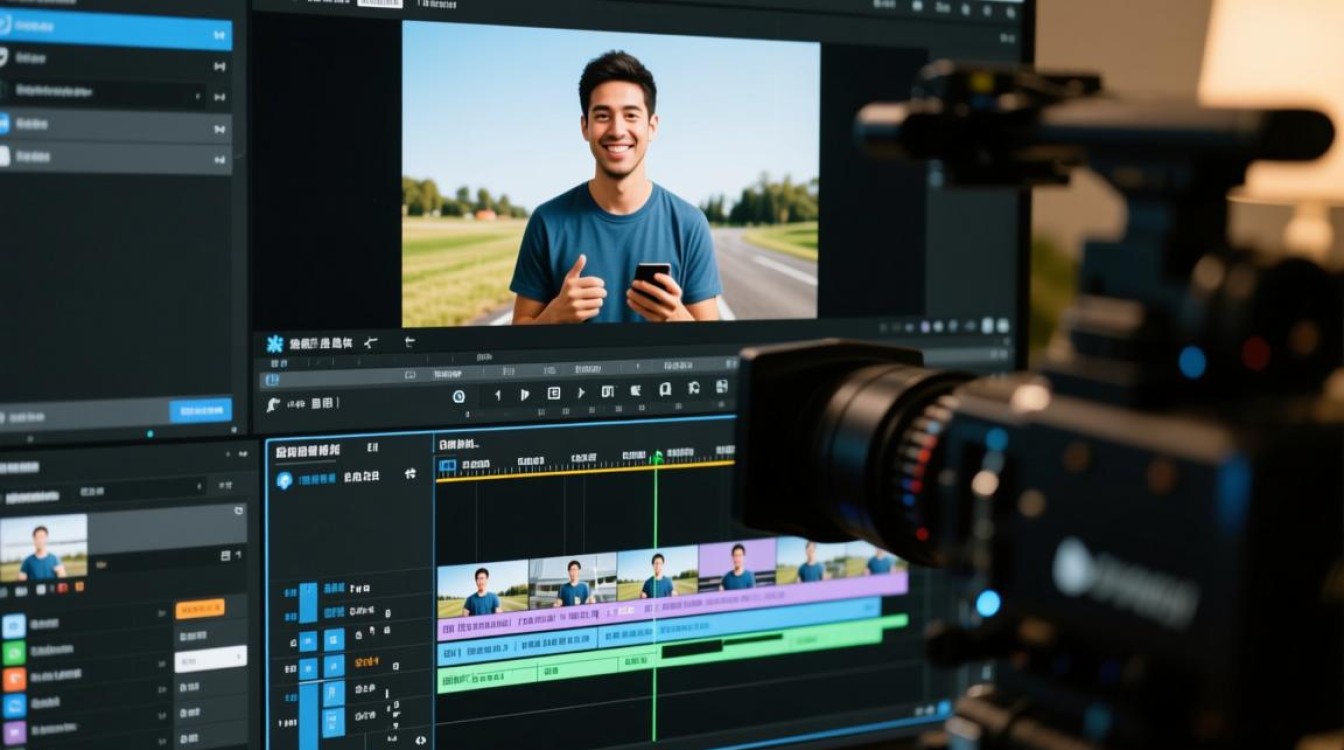The width and height of the screenshot is (1344, 750).
Task: Click the orange button in the lower-left panel
Action: pyautogui.click(x=200, y=608)
